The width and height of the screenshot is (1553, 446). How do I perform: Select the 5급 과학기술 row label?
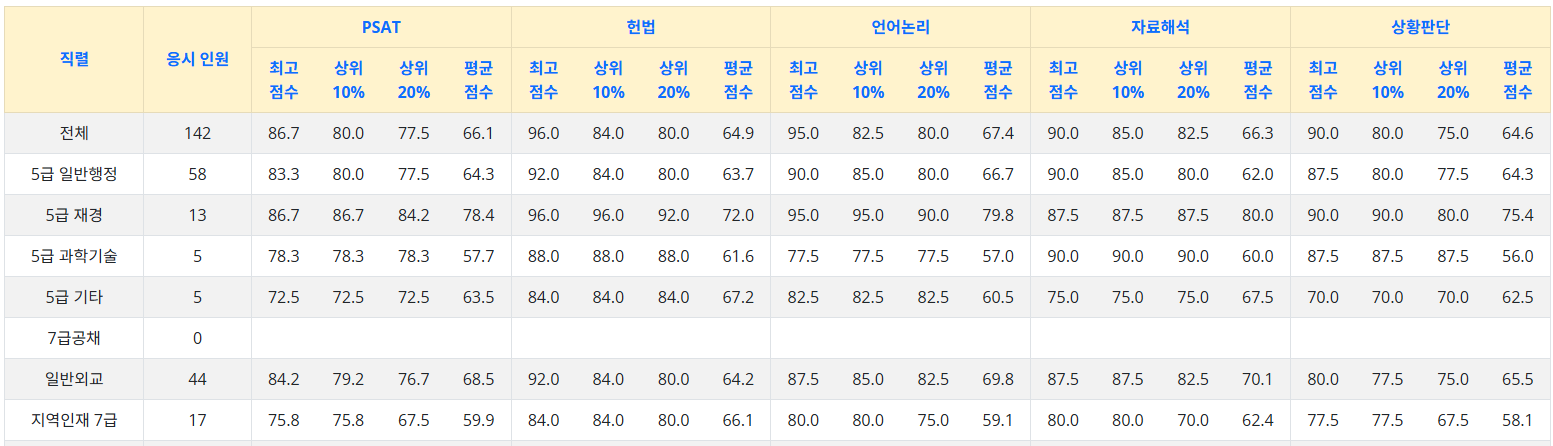click(x=74, y=256)
